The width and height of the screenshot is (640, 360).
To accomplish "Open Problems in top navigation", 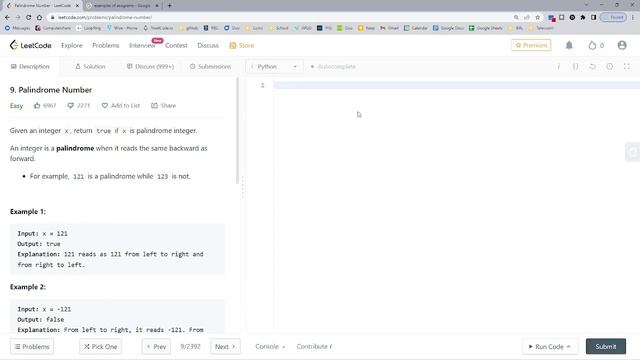I will (106, 45).
